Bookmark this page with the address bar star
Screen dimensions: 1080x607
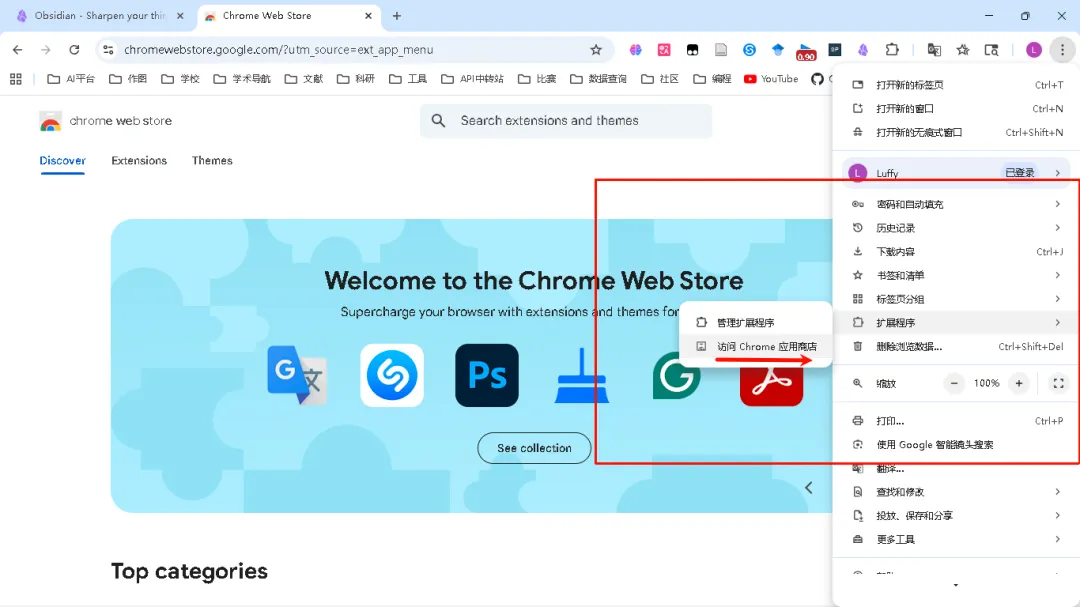(x=596, y=50)
